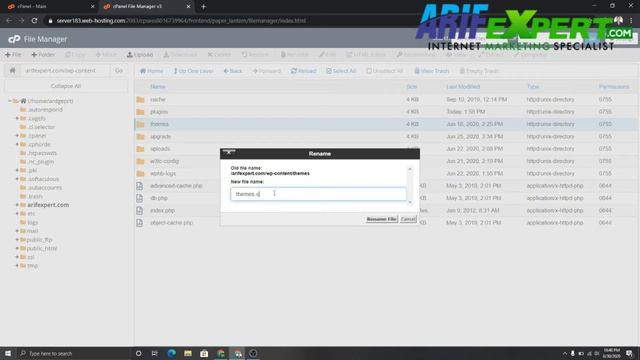Cancel the Rename dialog

[x=408, y=219]
